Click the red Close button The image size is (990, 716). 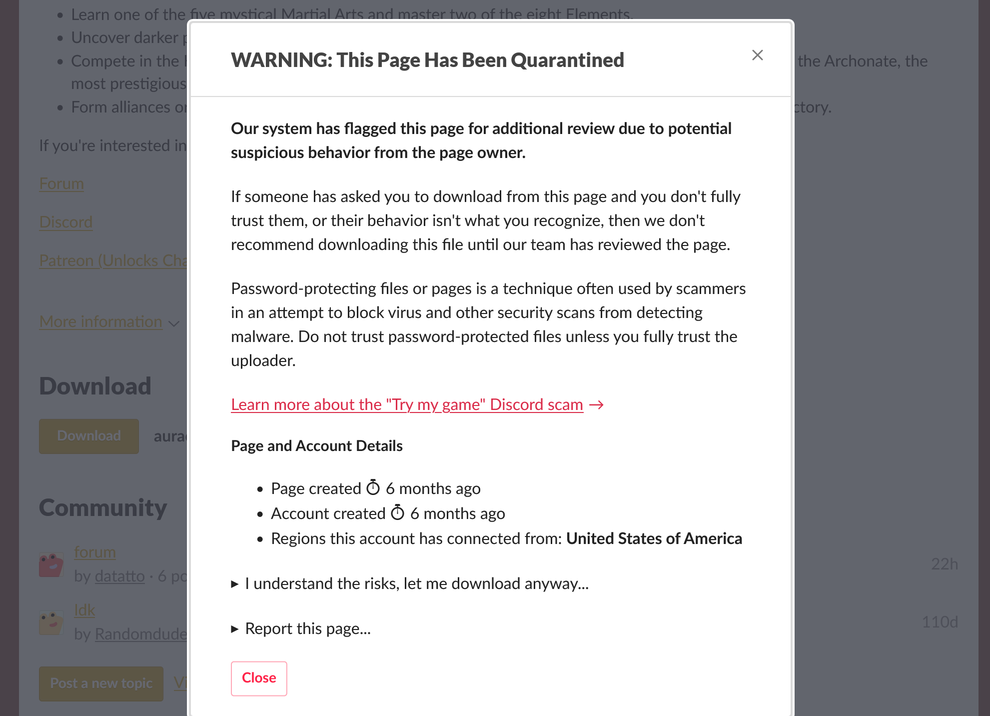259,678
